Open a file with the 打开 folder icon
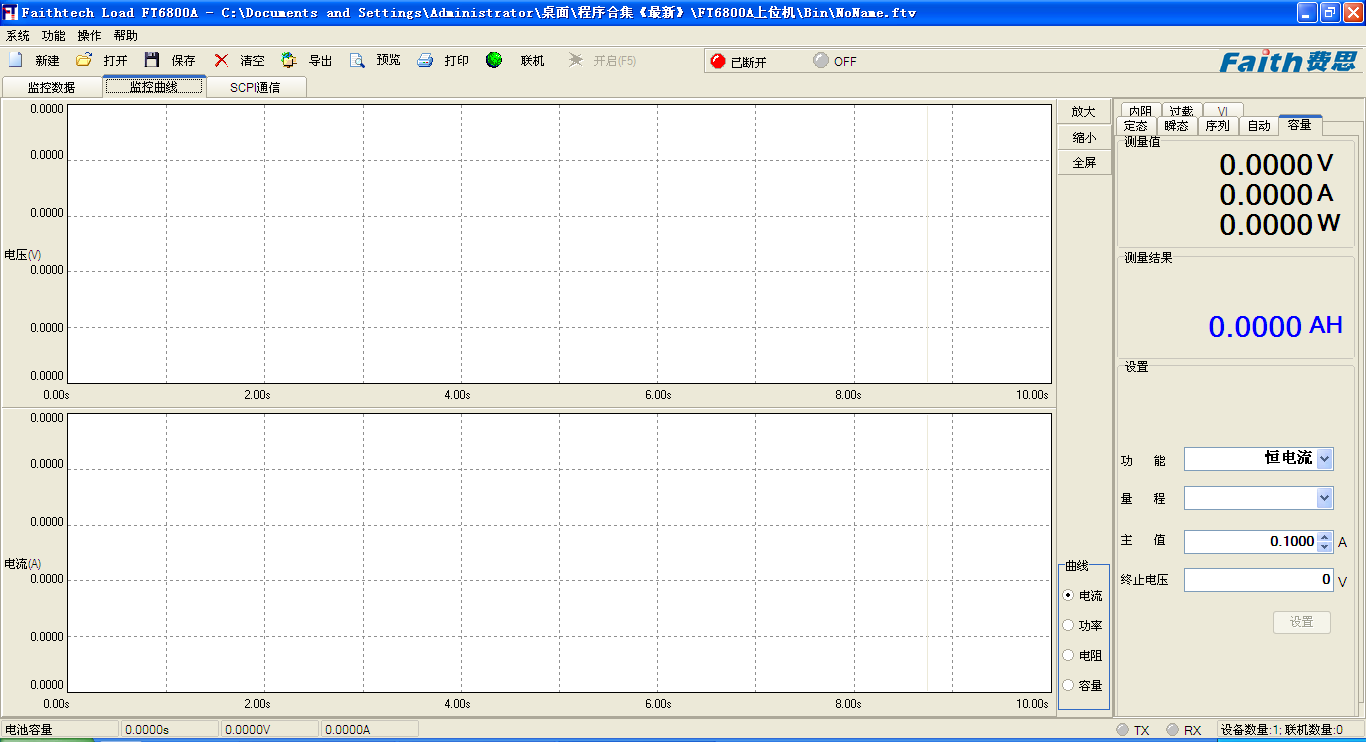 coord(85,60)
